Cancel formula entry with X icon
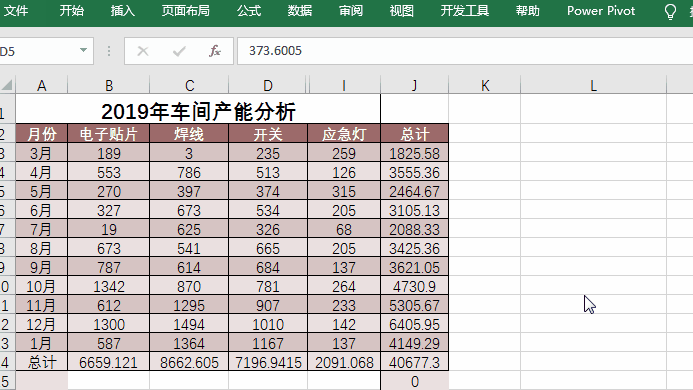Viewport: 693px width, 390px height. coord(143,51)
